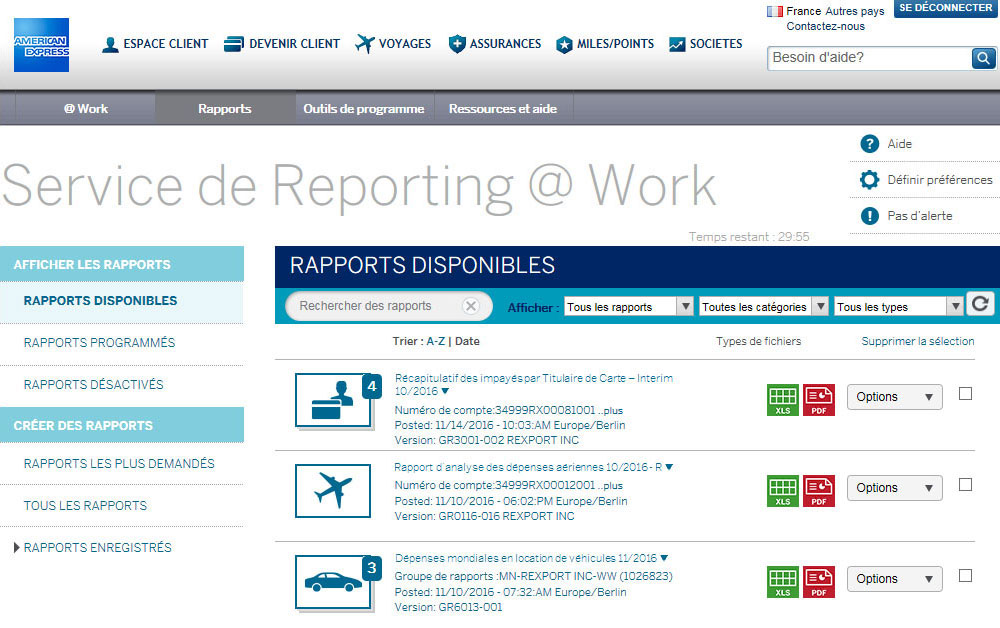Viewport: 1000px width, 628px height.
Task: Open the Tous les types dropdown
Action: point(898,307)
